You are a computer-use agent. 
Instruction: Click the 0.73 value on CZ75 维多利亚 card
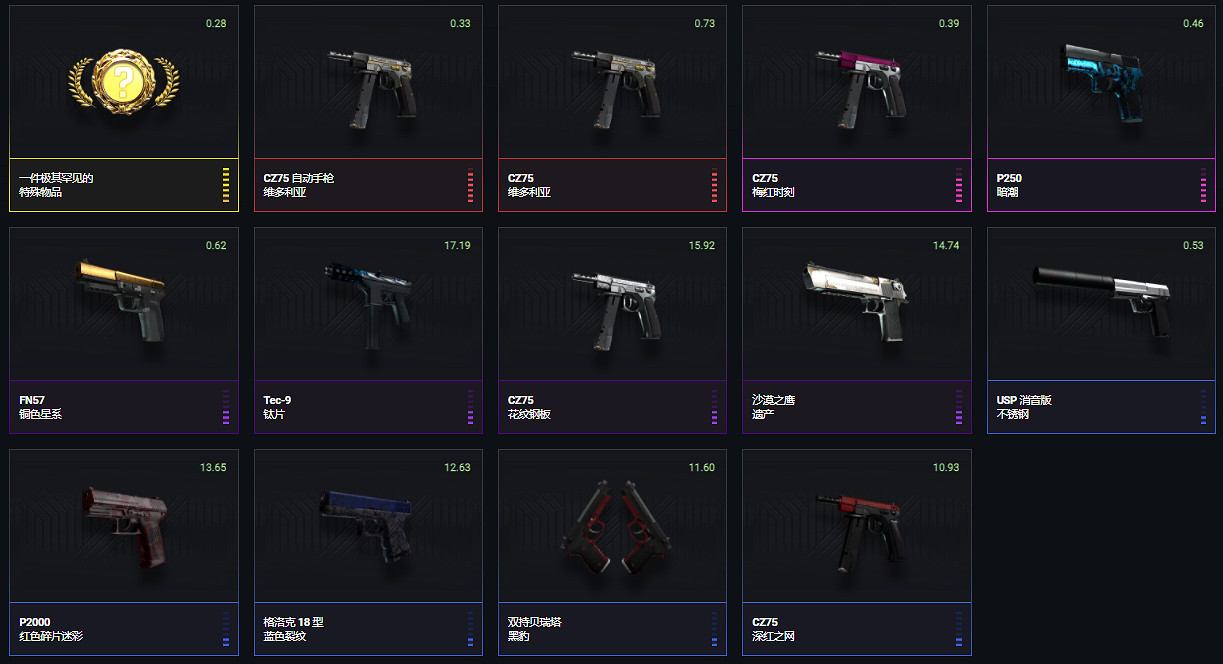click(704, 23)
